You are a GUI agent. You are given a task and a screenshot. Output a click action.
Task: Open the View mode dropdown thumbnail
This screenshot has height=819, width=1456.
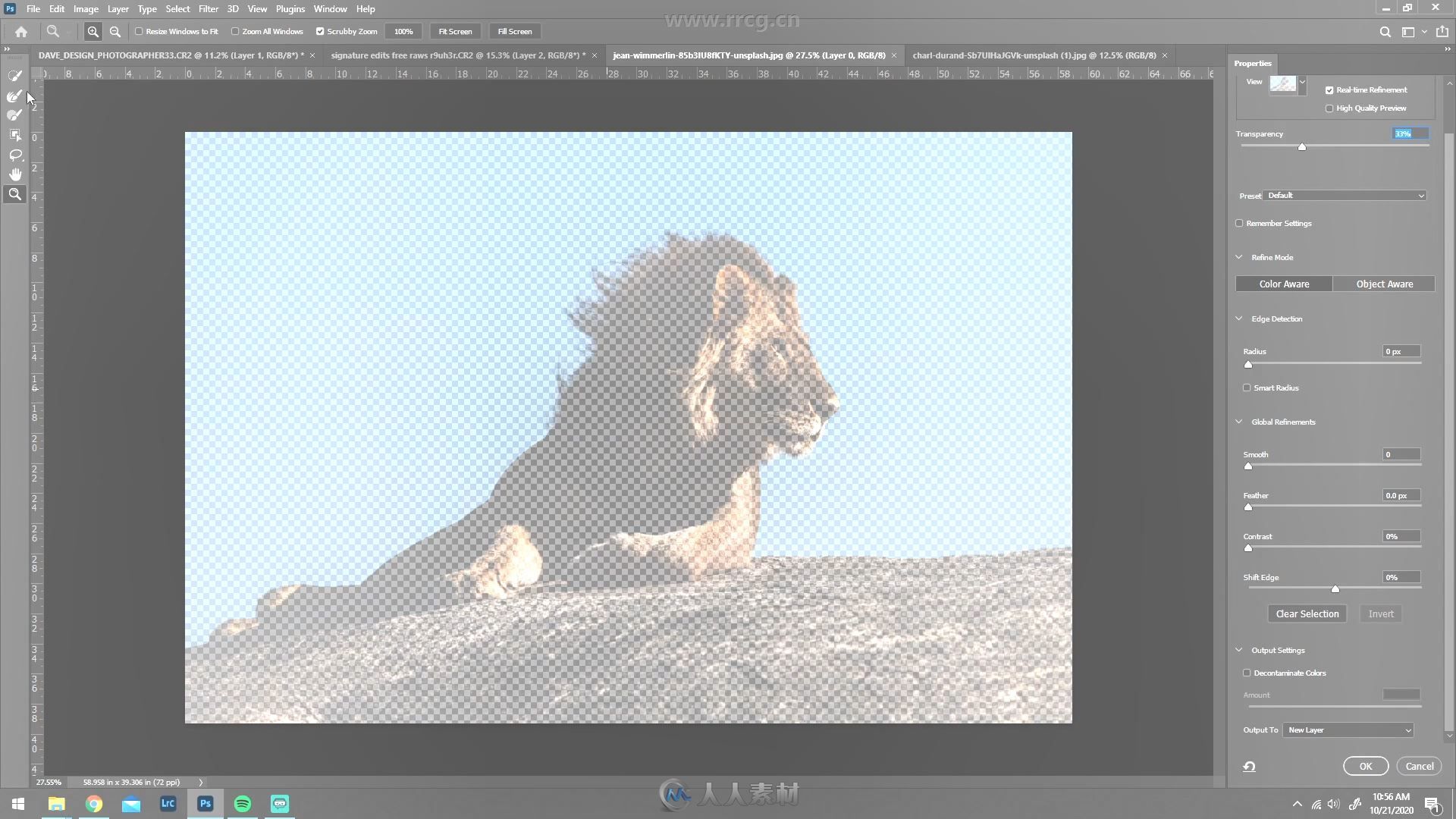pyautogui.click(x=1288, y=84)
